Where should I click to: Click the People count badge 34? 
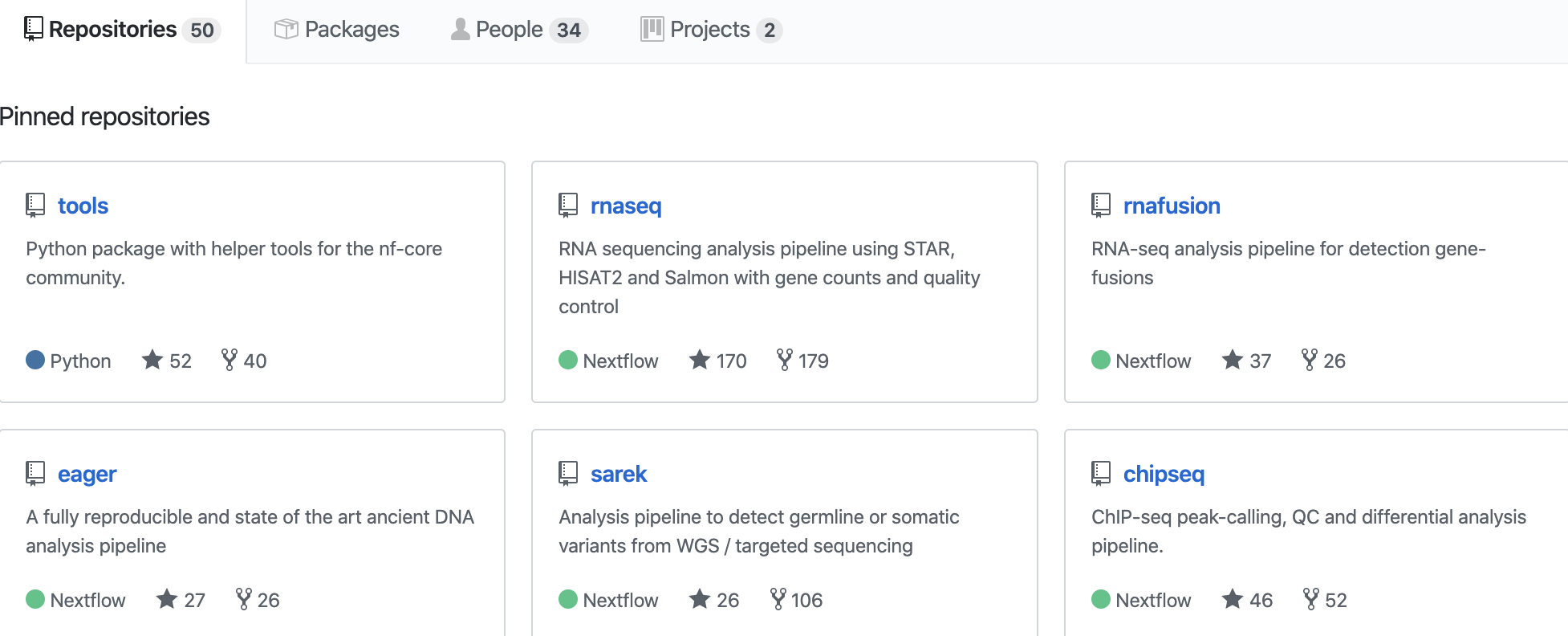[569, 31]
